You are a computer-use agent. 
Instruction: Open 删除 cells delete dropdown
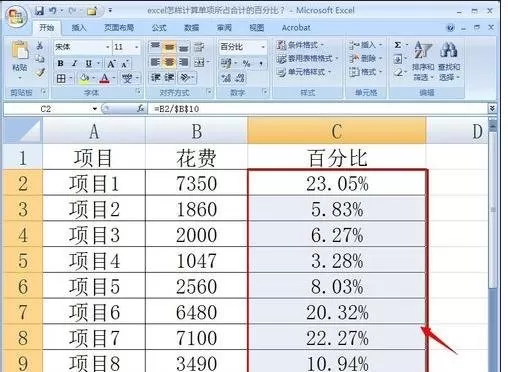tap(365, 59)
